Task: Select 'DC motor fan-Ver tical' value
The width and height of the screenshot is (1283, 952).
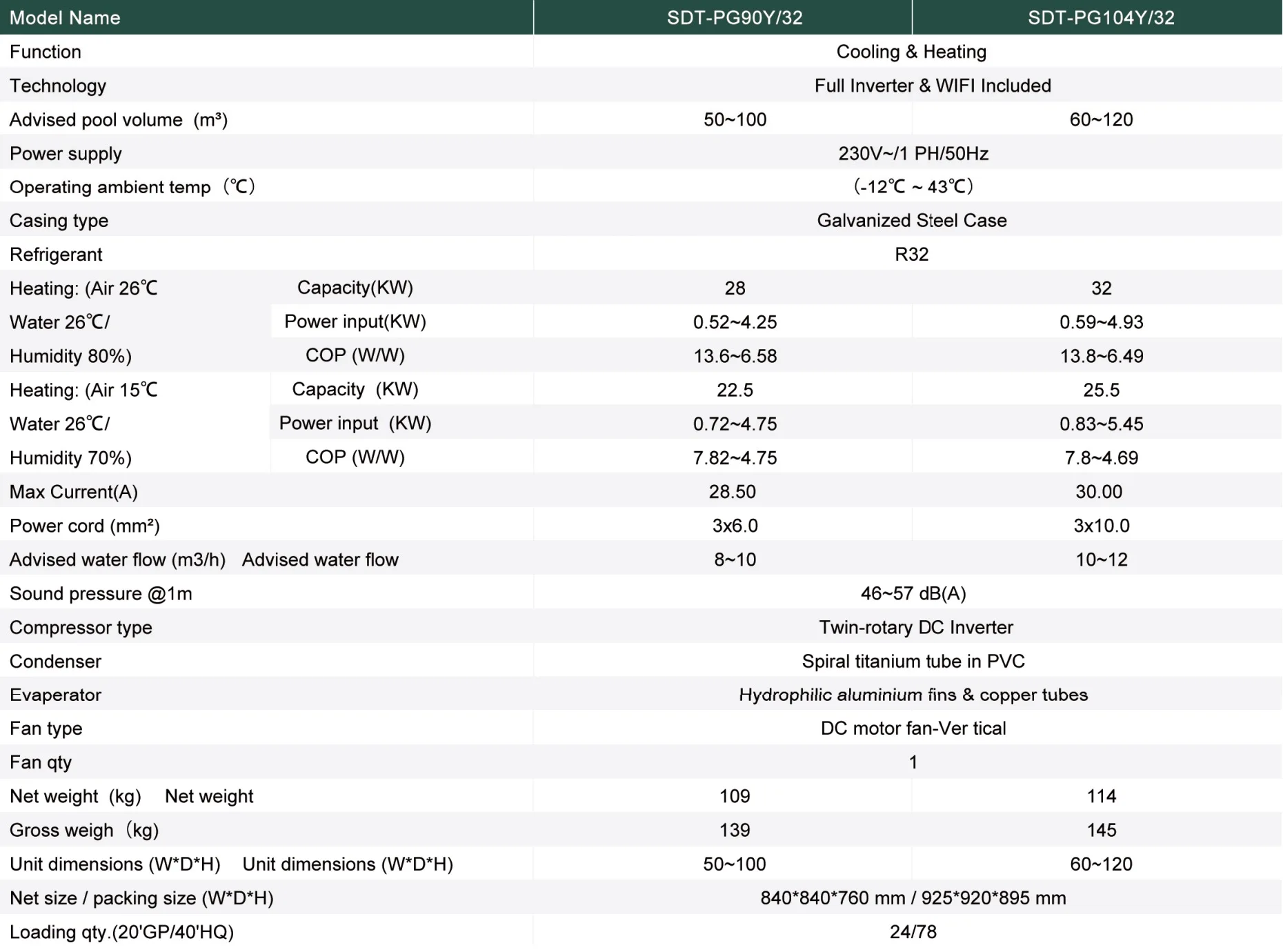Action: (x=913, y=728)
